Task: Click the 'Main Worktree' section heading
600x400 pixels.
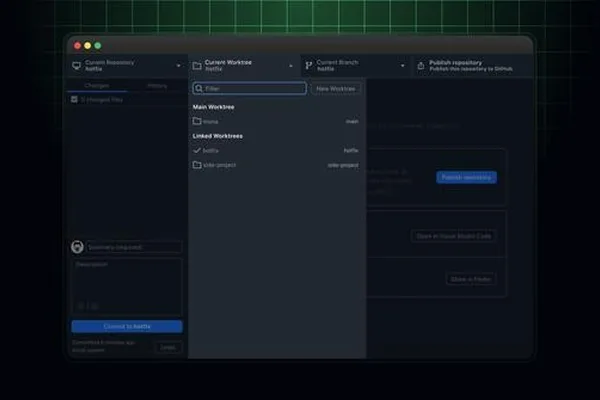Action: pos(214,107)
